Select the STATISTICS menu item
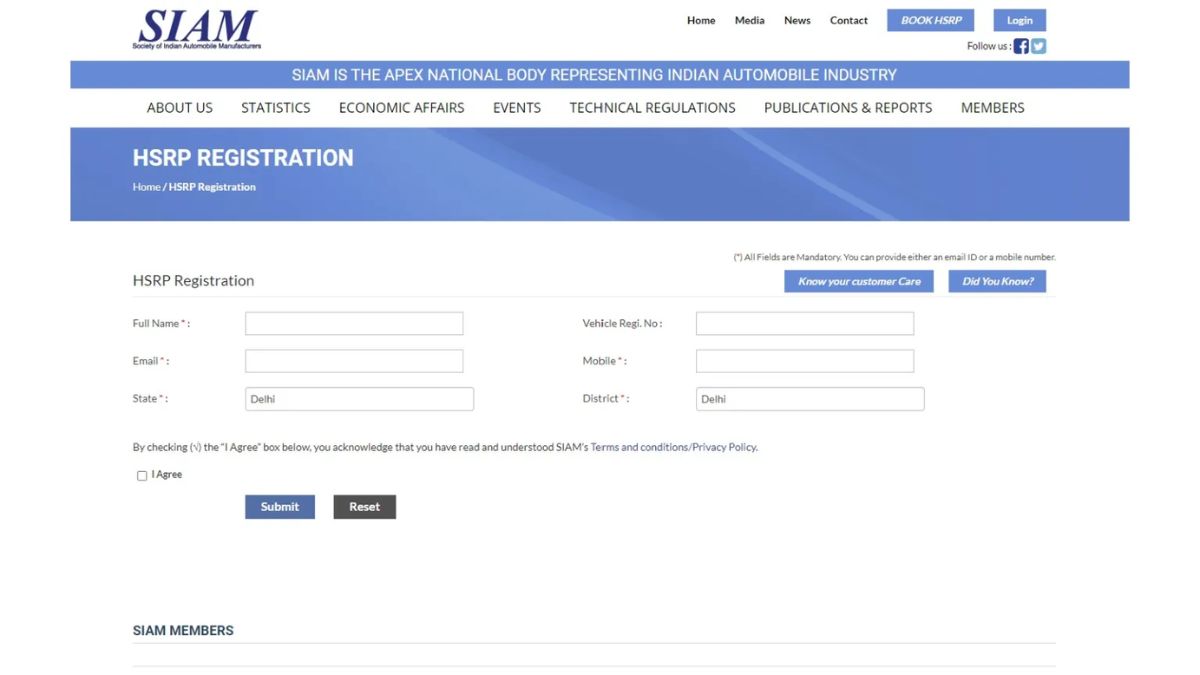1200x675 pixels. point(275,107)
